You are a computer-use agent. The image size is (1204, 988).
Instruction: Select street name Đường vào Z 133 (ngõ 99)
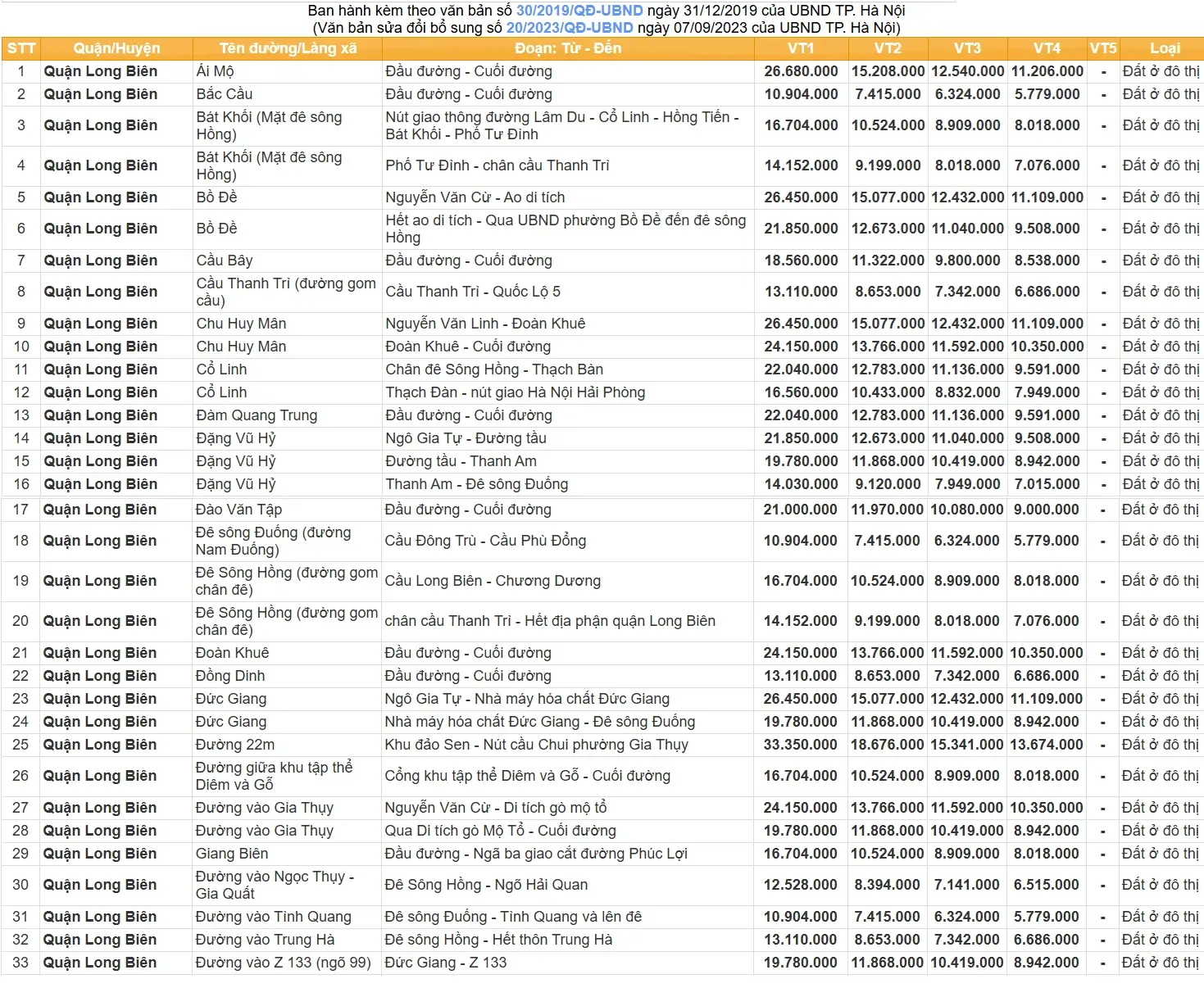283,963
